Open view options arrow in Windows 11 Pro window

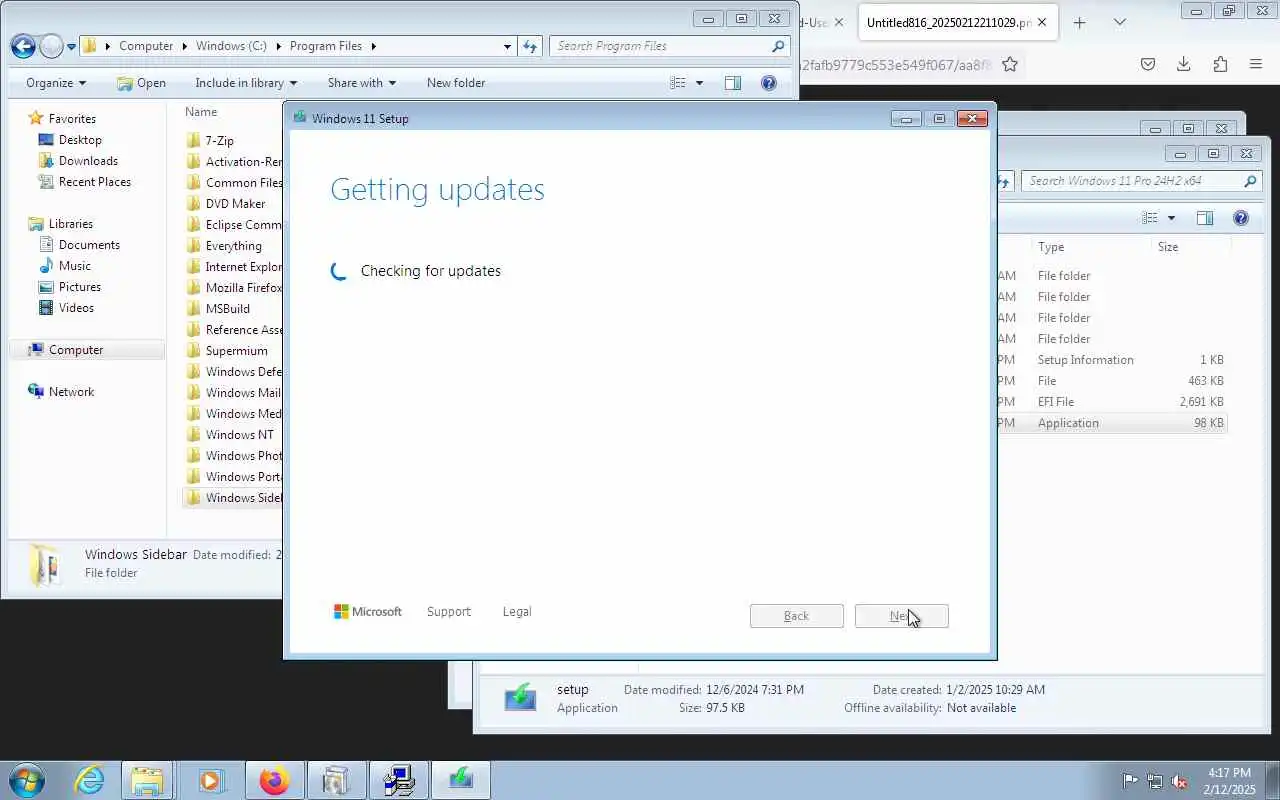[x=1171, y=218]
